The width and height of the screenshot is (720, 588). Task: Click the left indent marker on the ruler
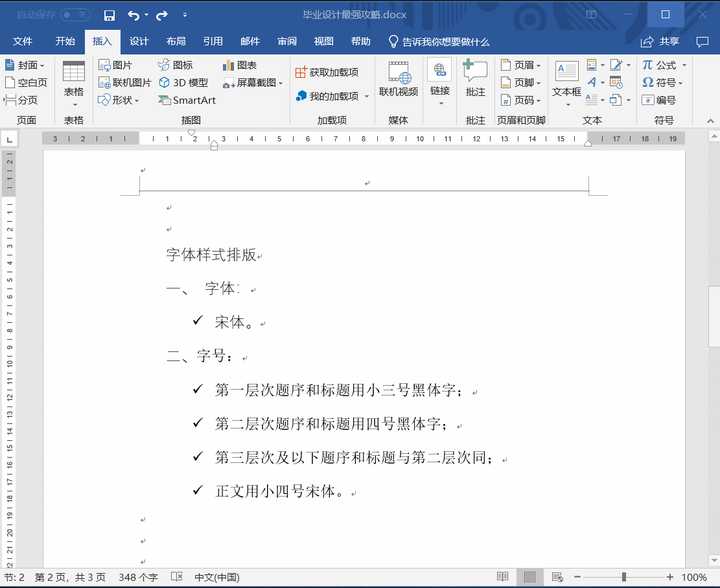[214, 147]
